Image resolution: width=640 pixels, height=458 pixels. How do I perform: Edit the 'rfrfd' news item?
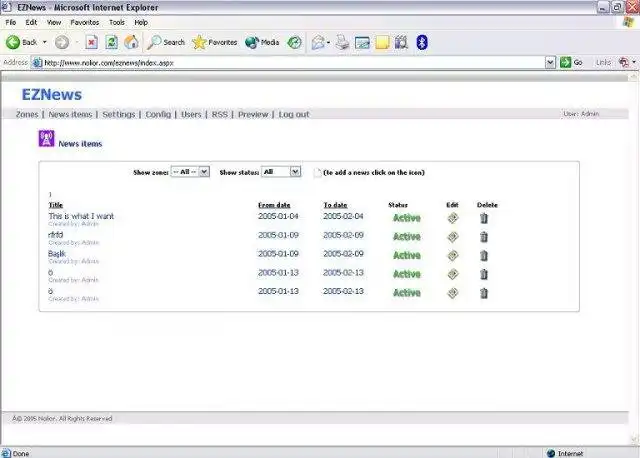click(x=452, y=237)
